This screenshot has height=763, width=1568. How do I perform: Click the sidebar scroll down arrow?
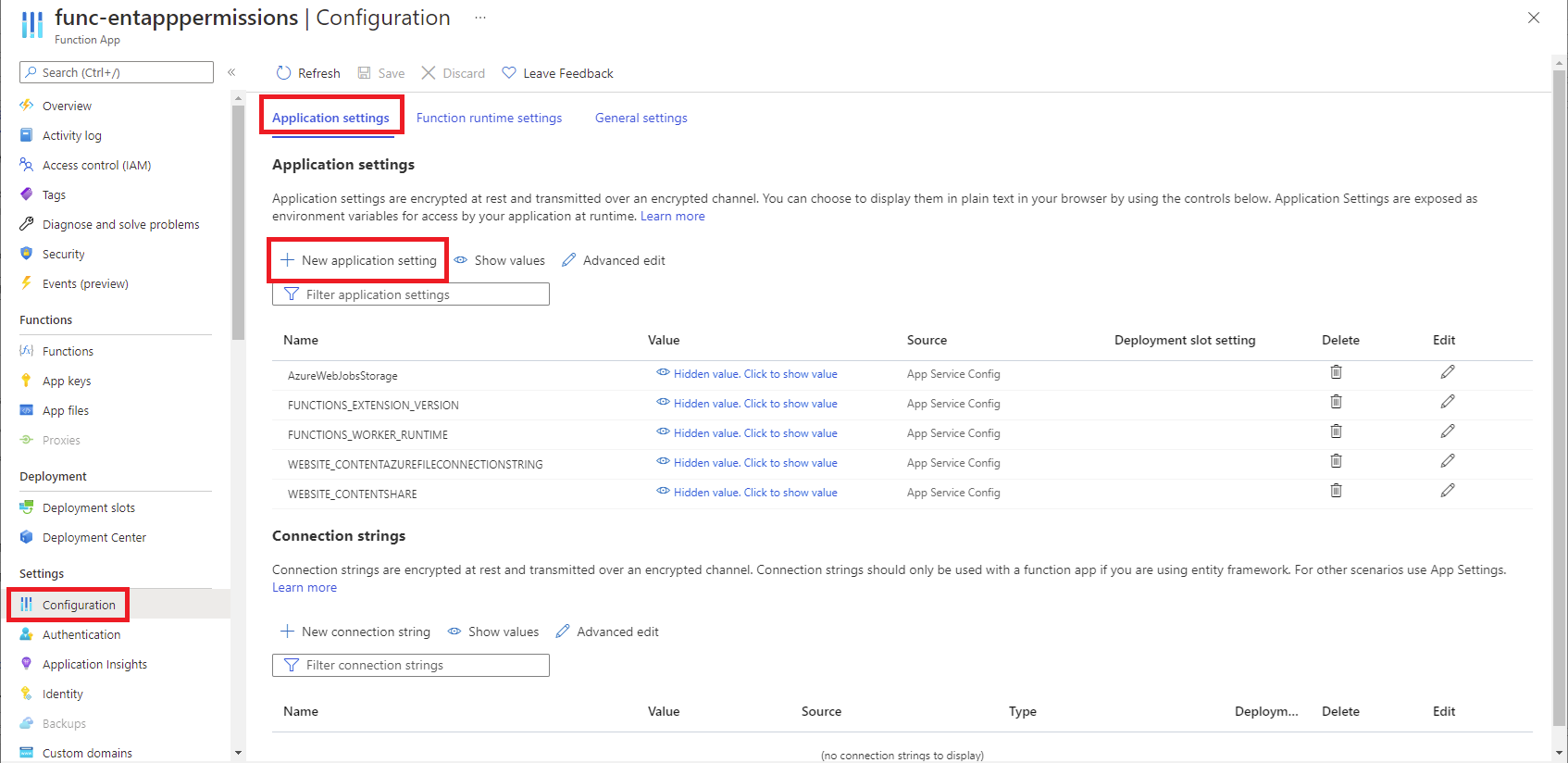238,753
